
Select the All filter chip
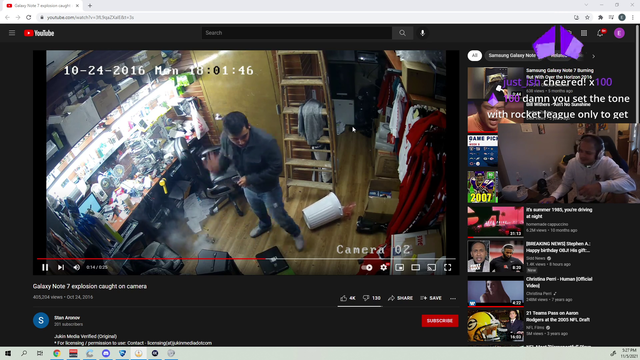pyautogui.click(x=474, y=56)
